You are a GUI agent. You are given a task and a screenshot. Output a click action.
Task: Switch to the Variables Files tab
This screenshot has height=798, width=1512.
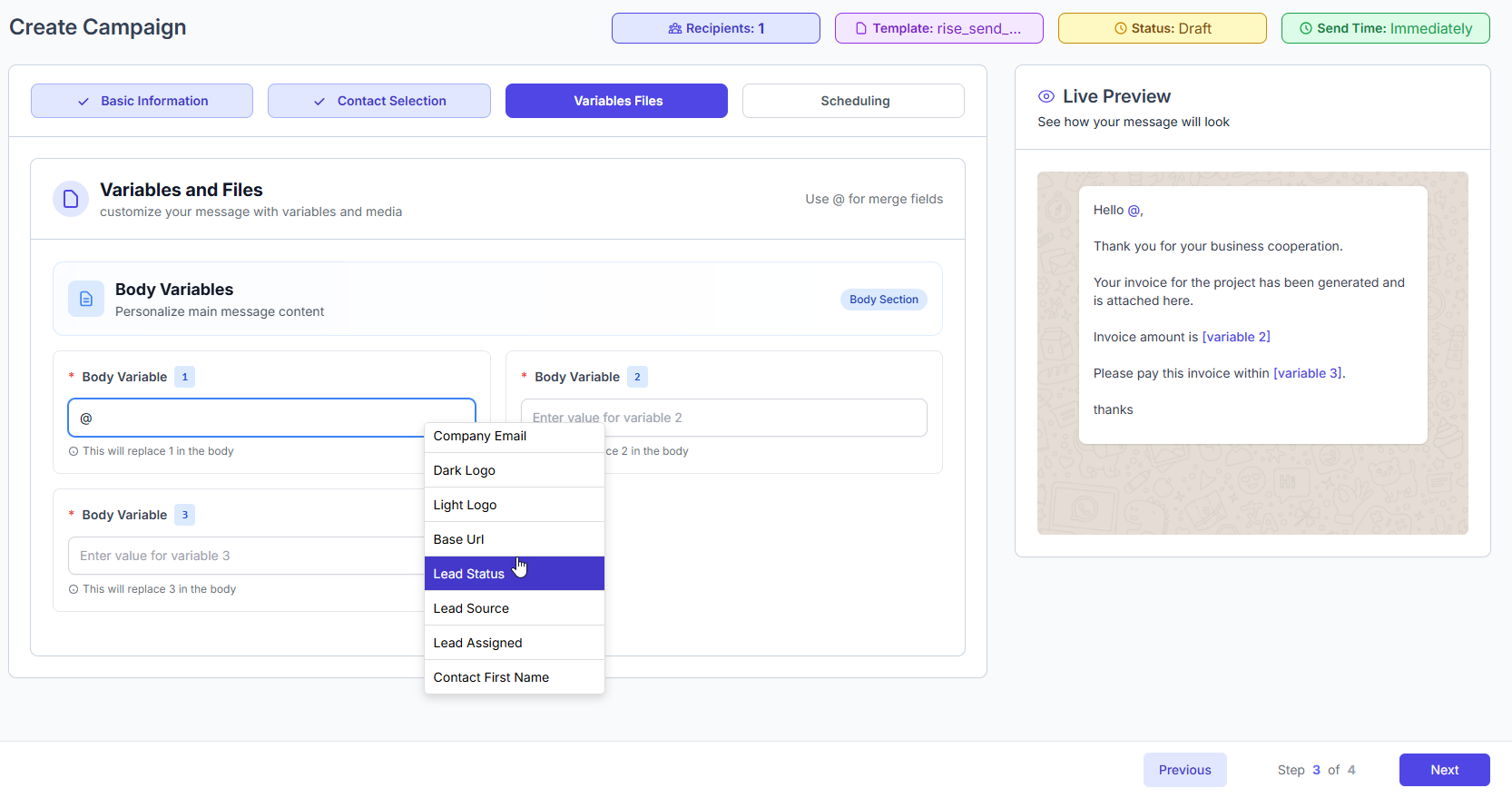616,101
